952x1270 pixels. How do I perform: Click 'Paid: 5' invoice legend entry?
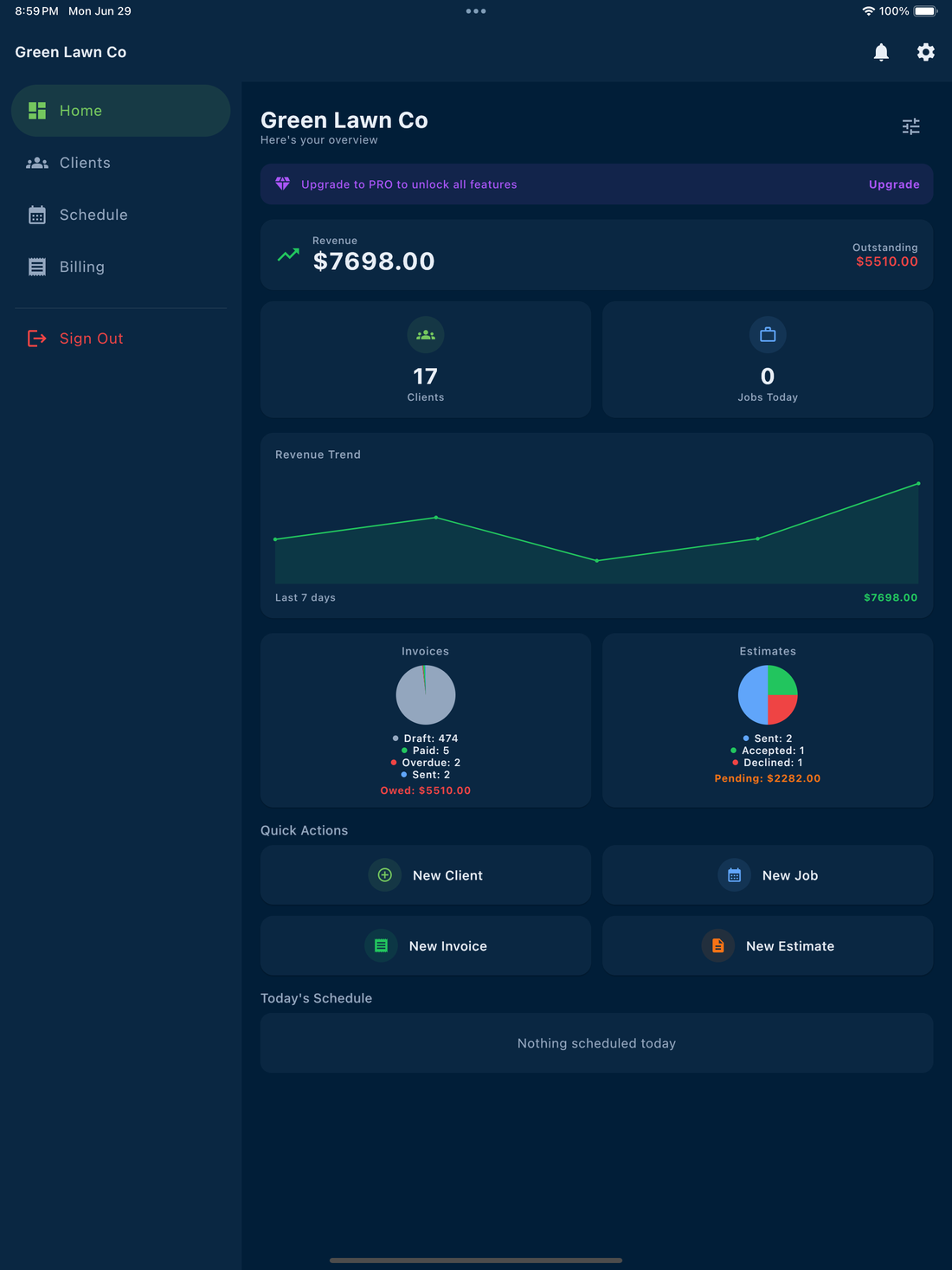(x=425, y=751)
